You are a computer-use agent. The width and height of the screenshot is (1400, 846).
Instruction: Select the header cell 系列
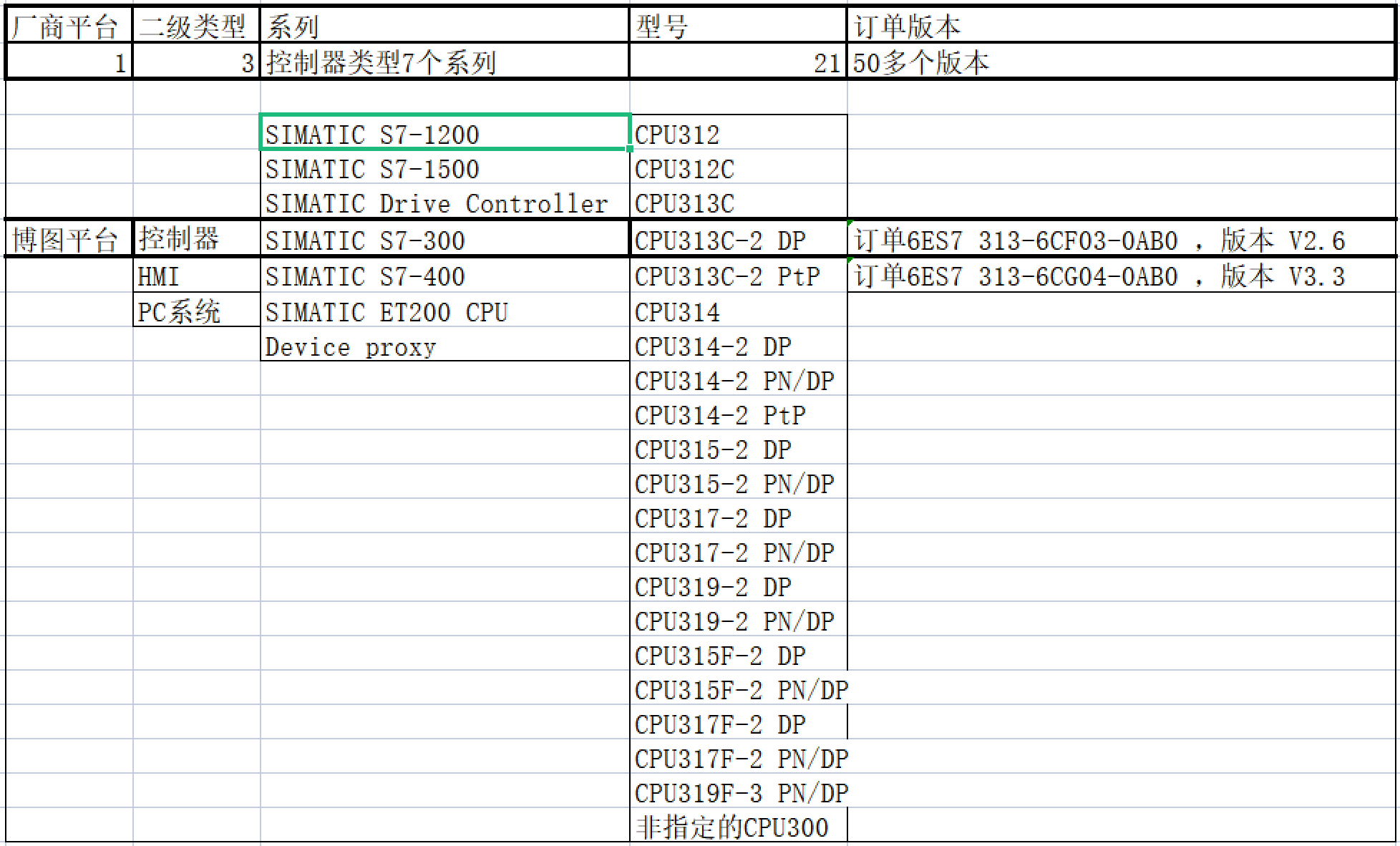point(444,26)
